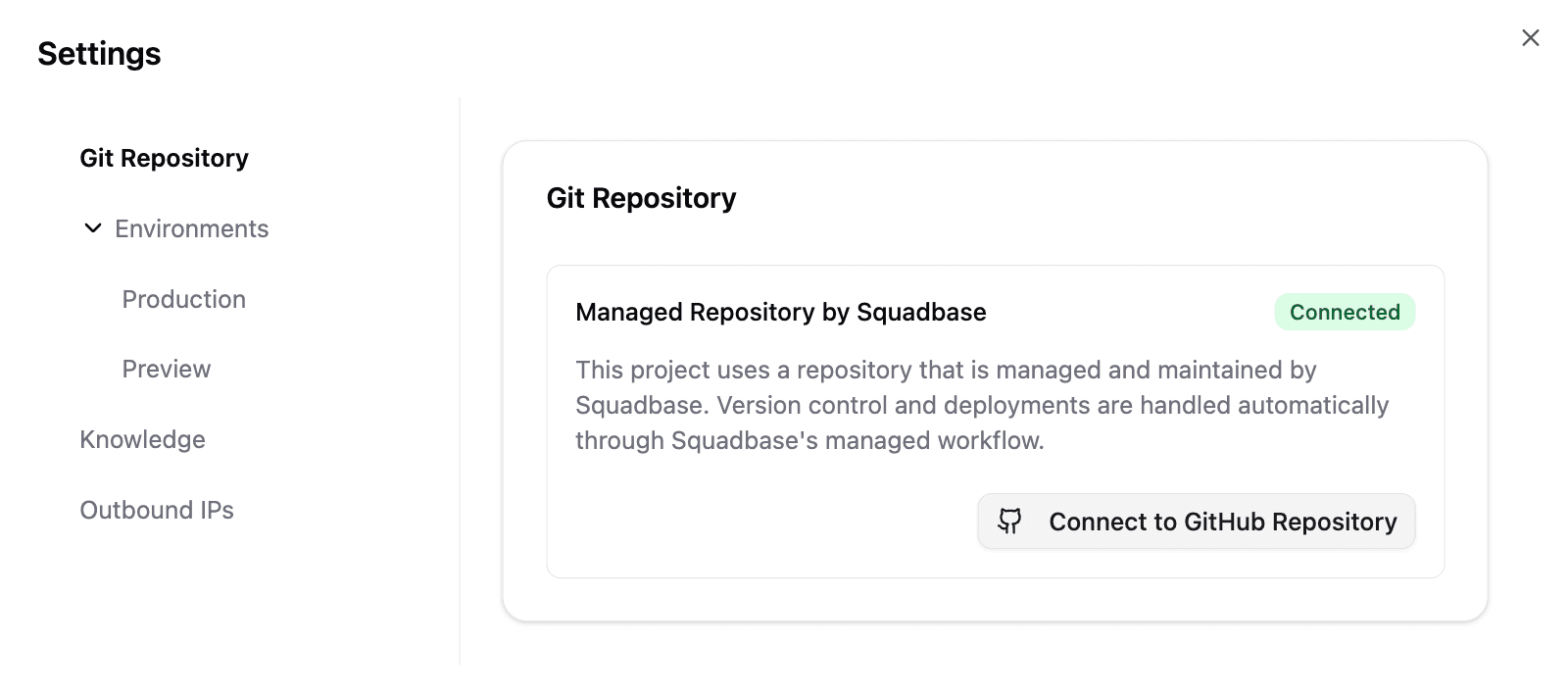Click the GitHub logo icon in button

(x=1009, y=521)
